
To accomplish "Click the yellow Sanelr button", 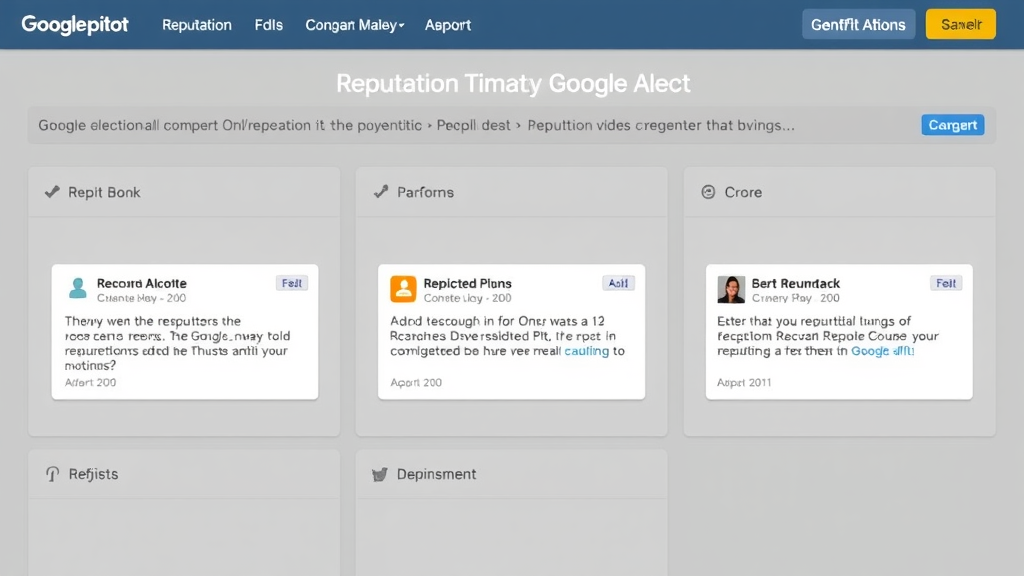I will click(961, 25).
